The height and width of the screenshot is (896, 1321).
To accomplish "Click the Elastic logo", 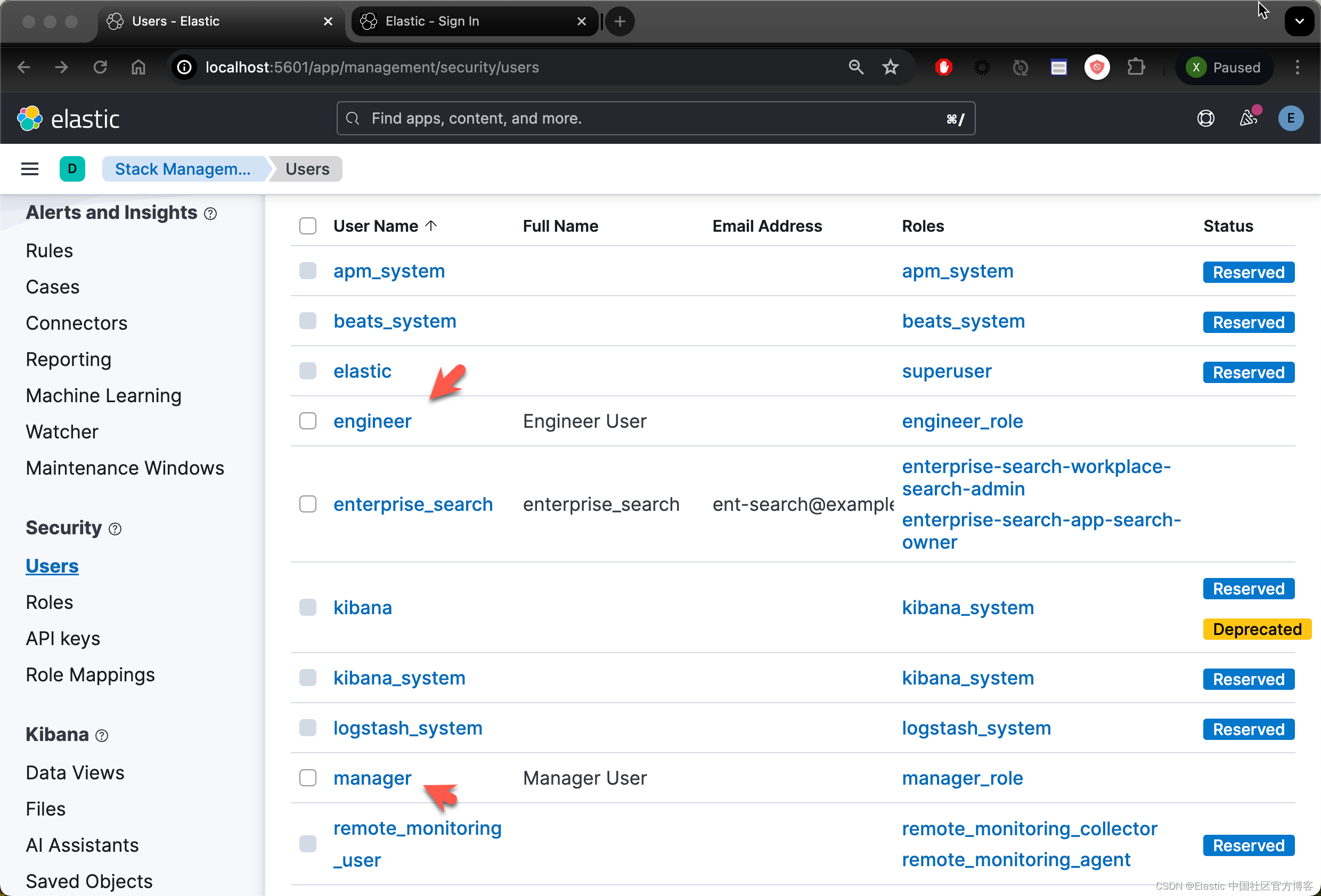I will pos(68,118).
